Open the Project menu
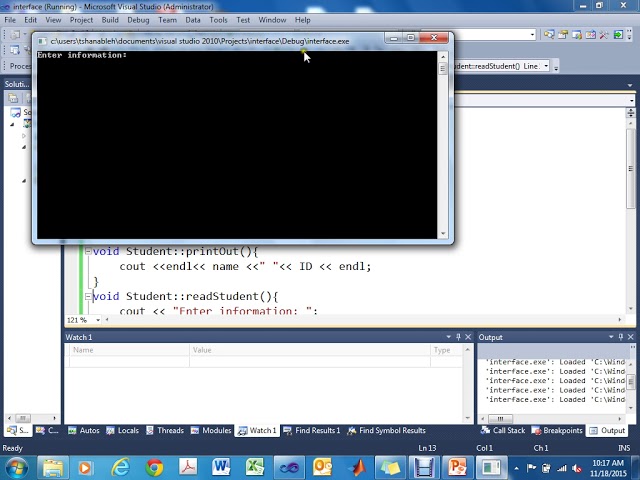The width and height of the screenshot is (640, 480). 81,20
